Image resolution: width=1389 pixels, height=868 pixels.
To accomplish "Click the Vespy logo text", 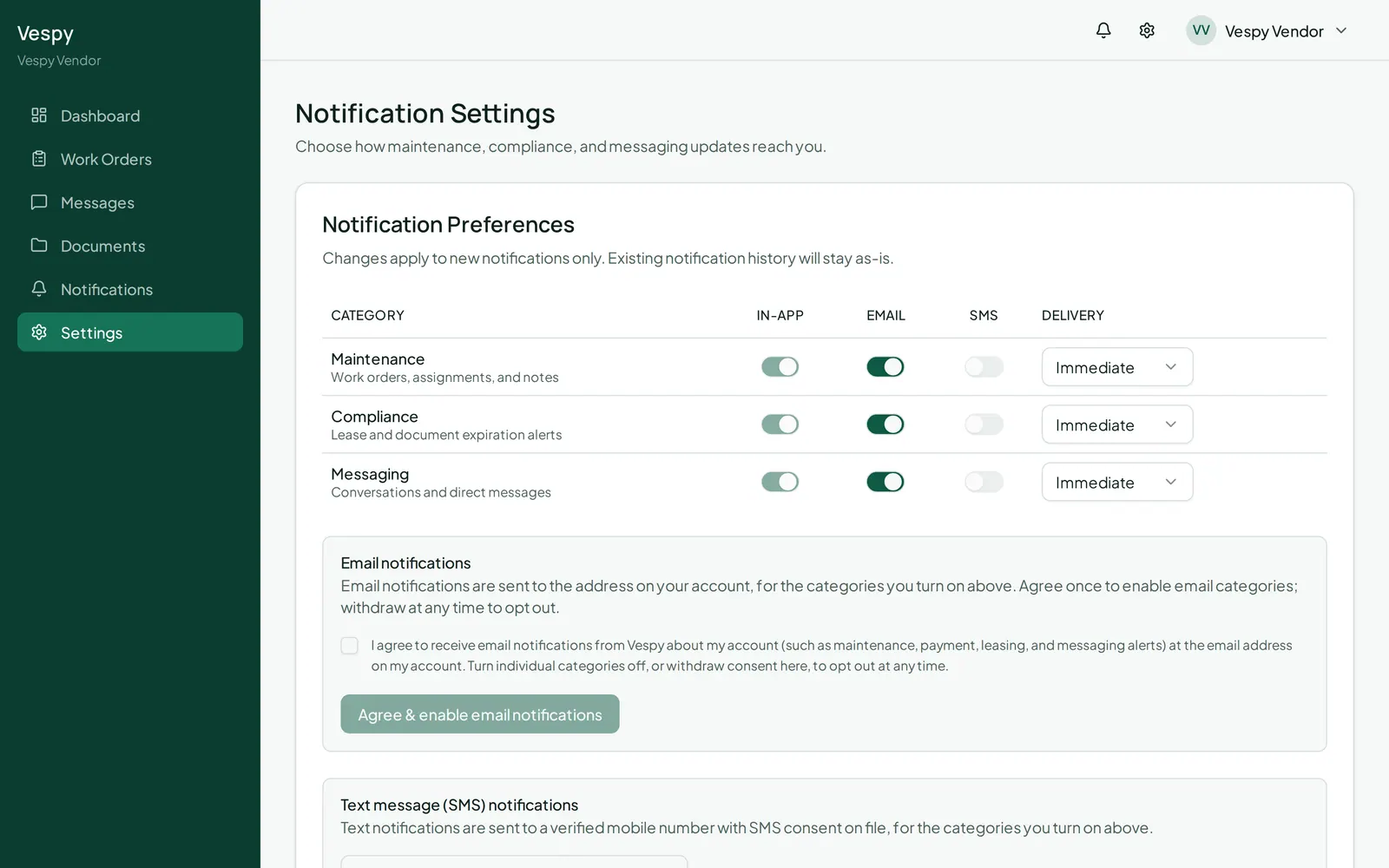I will (x=45, y=34).
